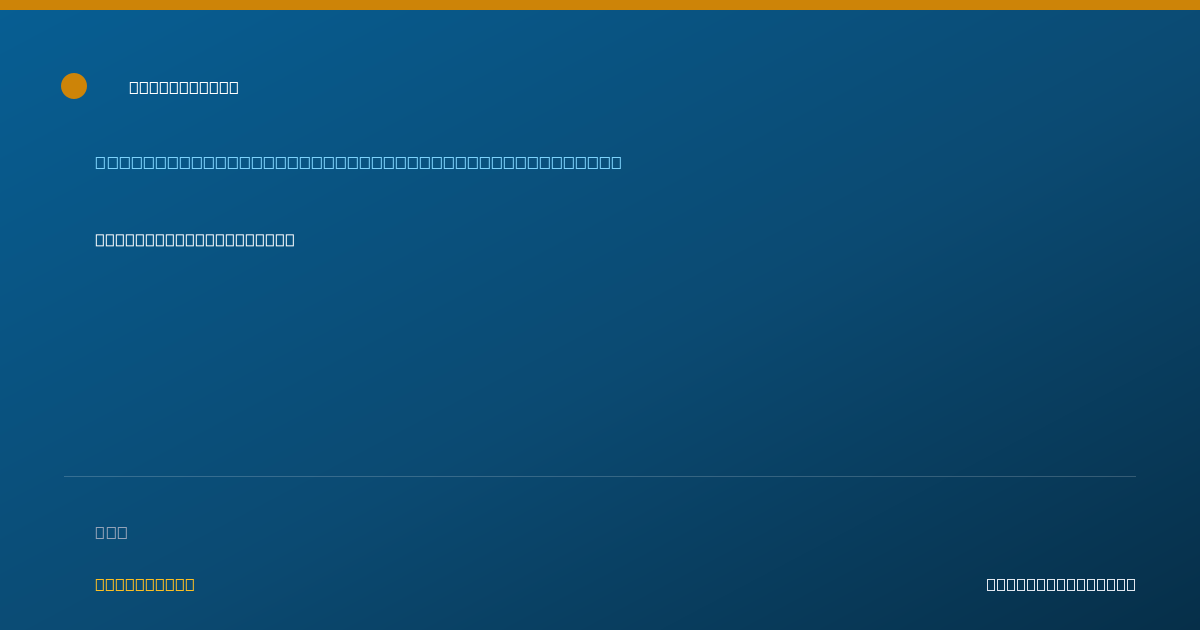
Task: Click the middle of the light-blue text line
Action: tap(358, 162)
